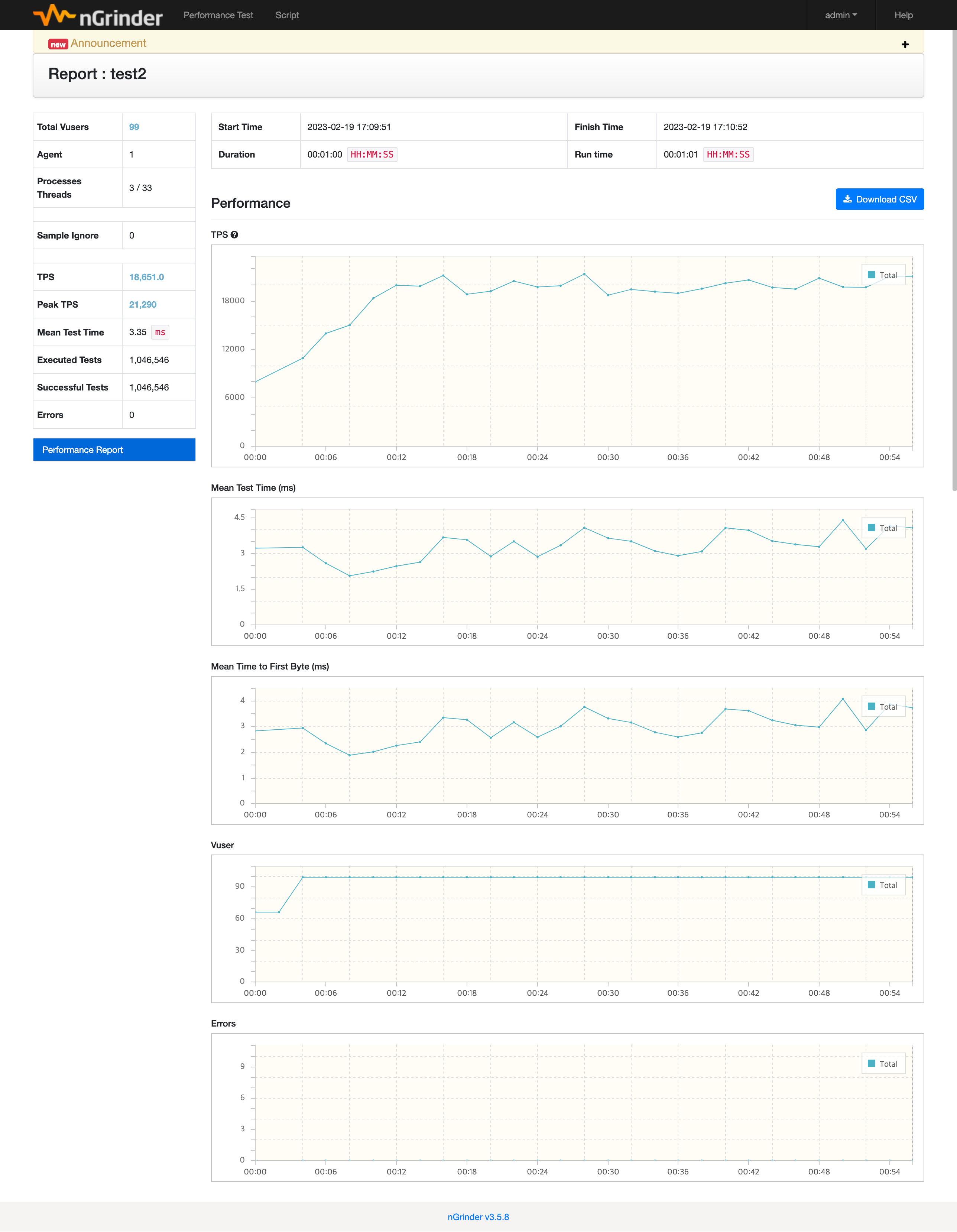Click the red new badge beside Announcement

58,44
